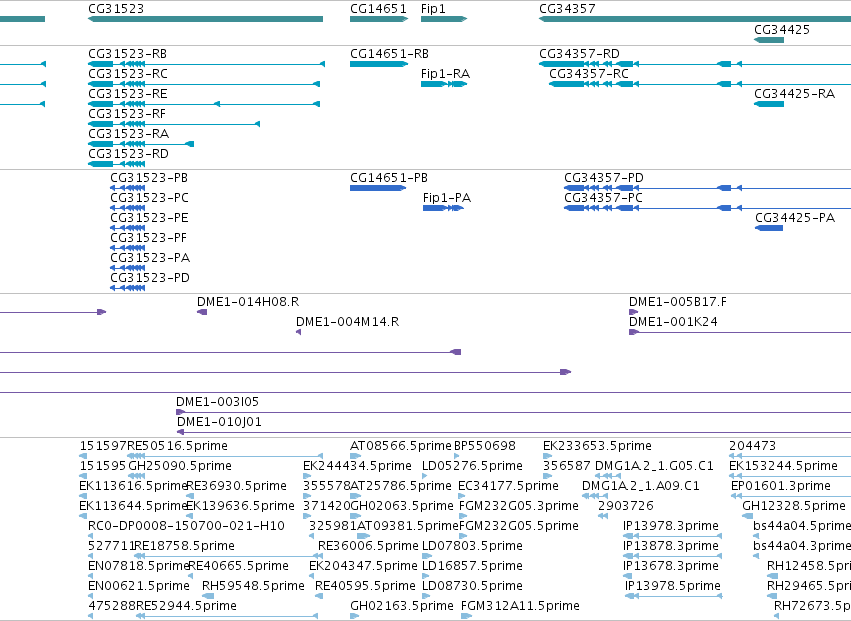
Task: Click protein CG31523-PC label
Action: click(150, 198)
